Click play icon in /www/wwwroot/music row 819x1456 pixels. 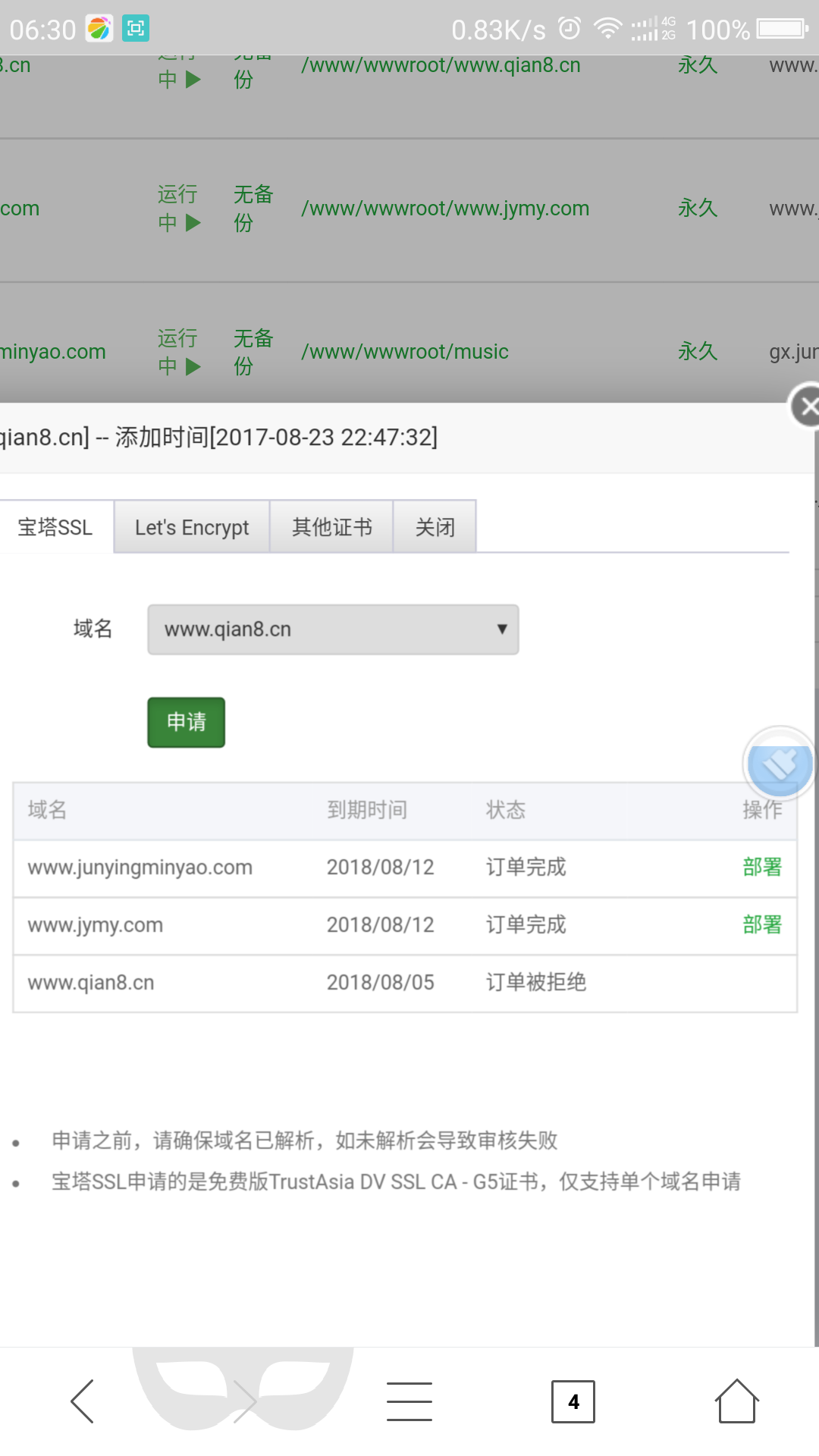(x=193, y=366)
